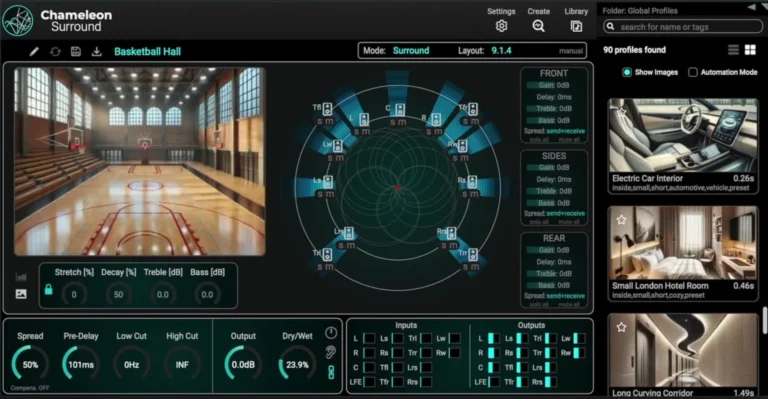Click the manual layout label
The image size is (768, 399).
tap(571, 51)
